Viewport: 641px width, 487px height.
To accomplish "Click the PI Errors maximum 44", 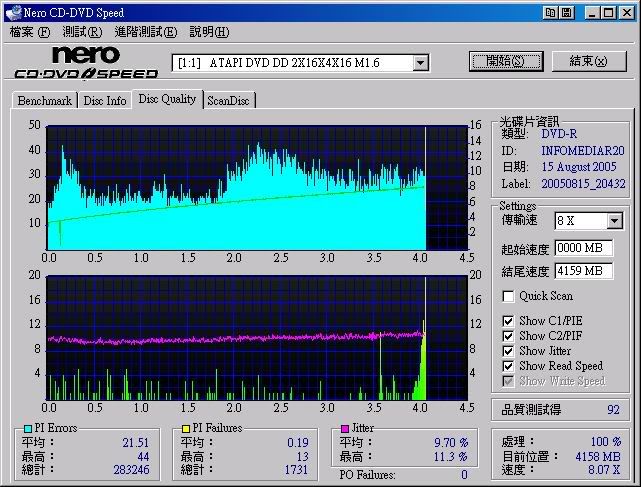I will [x=143, y=457].
